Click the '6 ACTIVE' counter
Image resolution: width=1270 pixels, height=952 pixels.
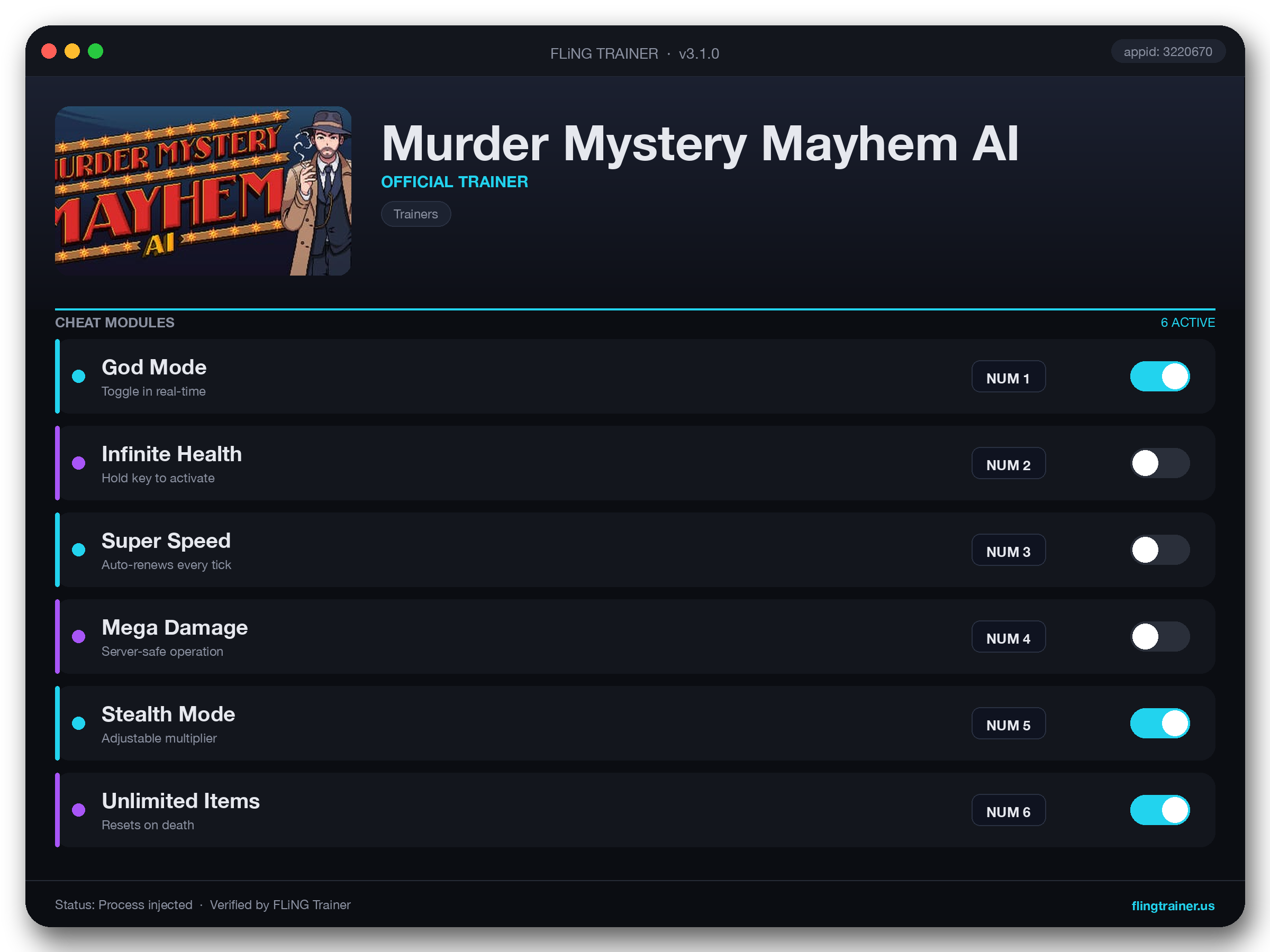click(x=1187, y=323)
